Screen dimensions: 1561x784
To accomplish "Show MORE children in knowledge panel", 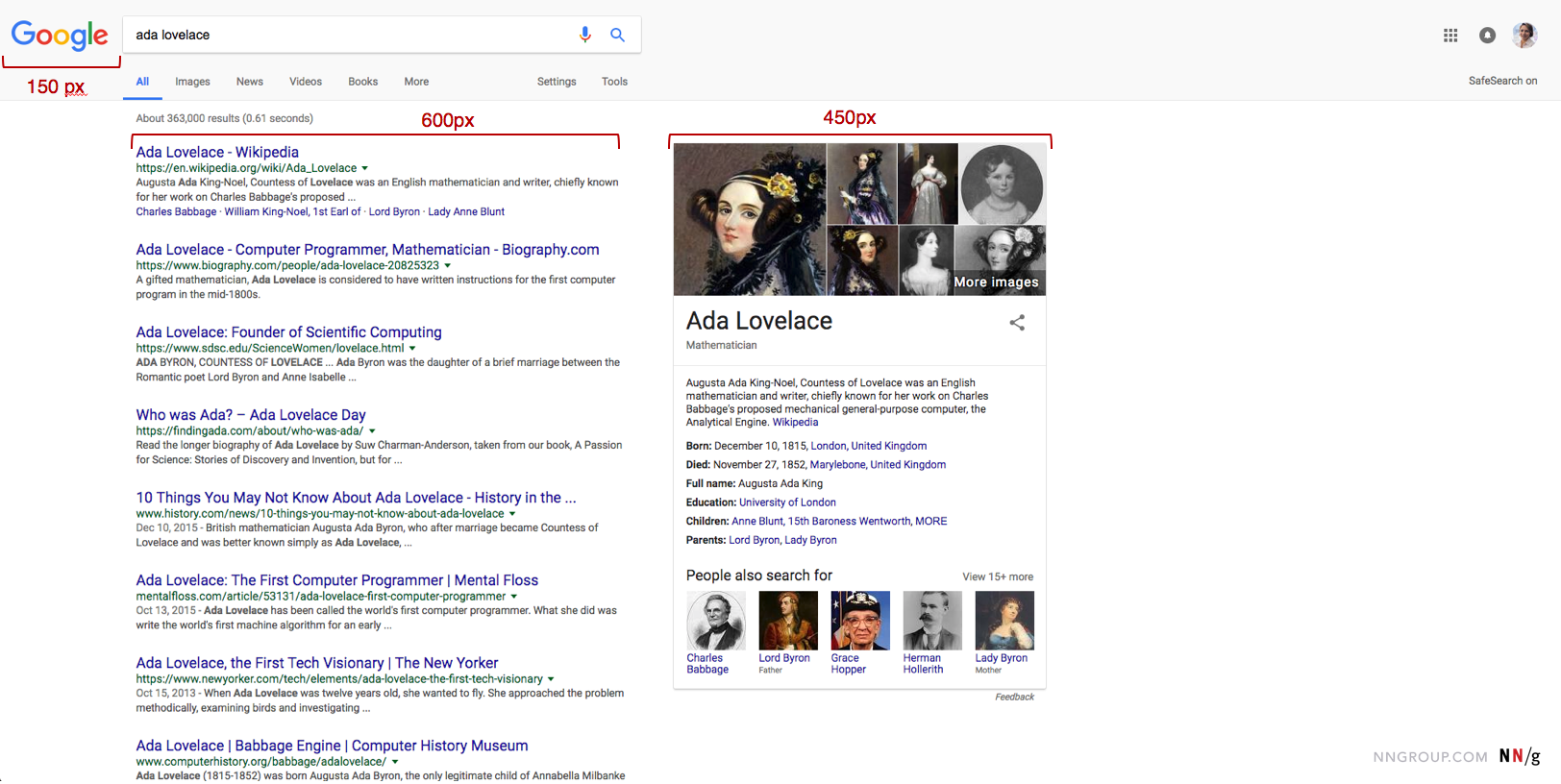I will (x=930, y=522).
